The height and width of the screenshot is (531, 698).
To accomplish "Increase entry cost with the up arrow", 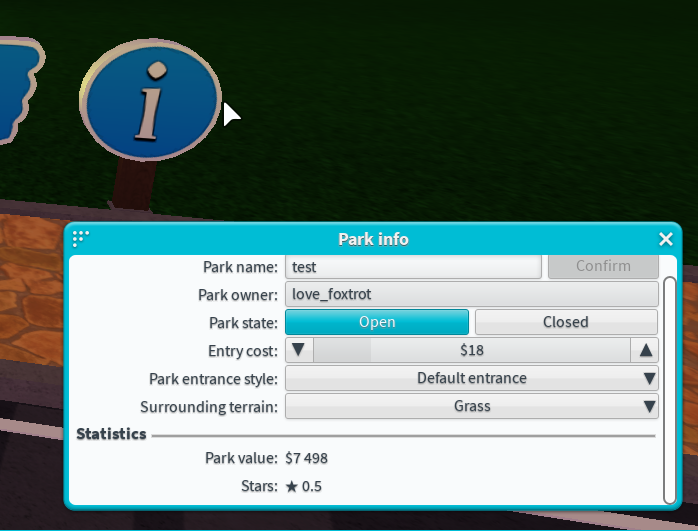I will tap(645, 350).
